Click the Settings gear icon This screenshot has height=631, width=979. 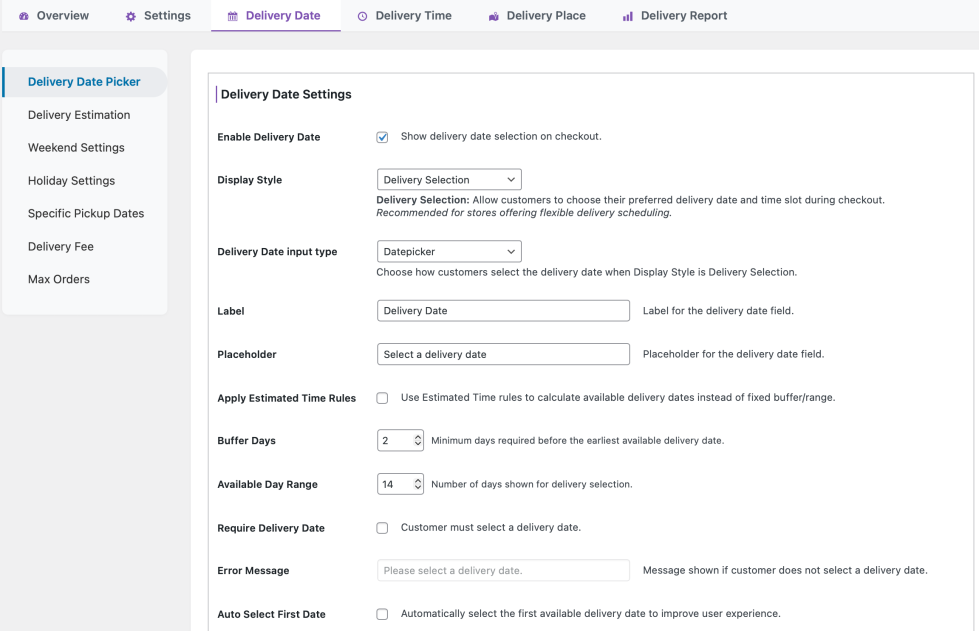pyautogui.click(x=130, y=16)
